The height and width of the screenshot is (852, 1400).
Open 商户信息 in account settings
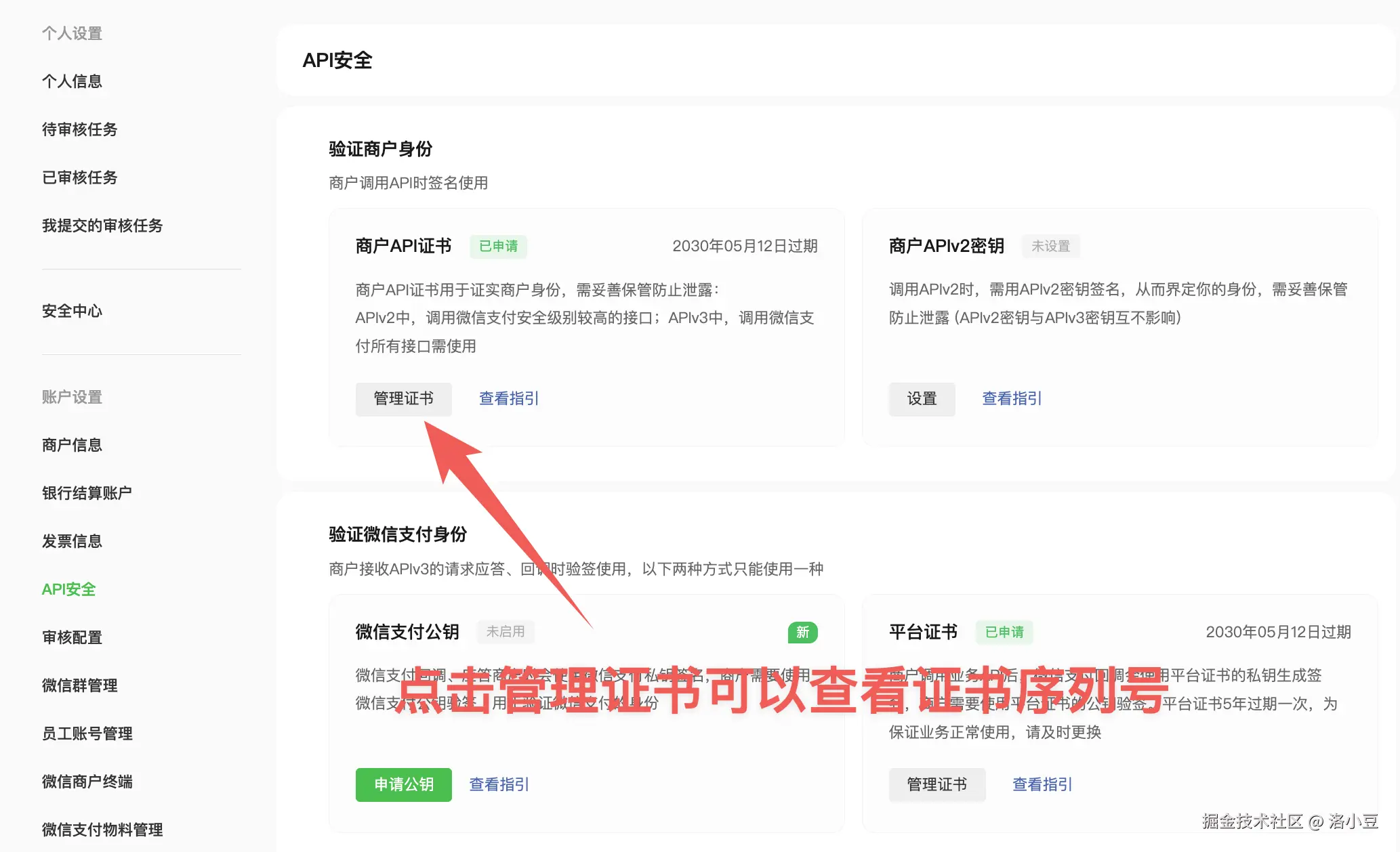point(72,445)
